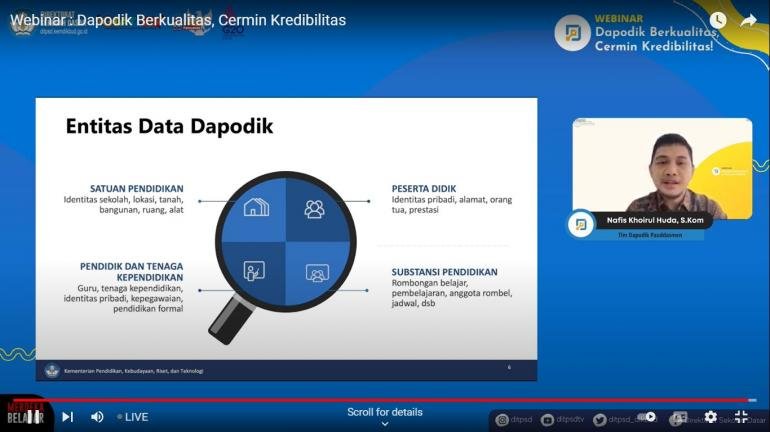Viewport: 770px width, 432px height.
Task: Seek along the red progress bar
Action: pos(380,400)
